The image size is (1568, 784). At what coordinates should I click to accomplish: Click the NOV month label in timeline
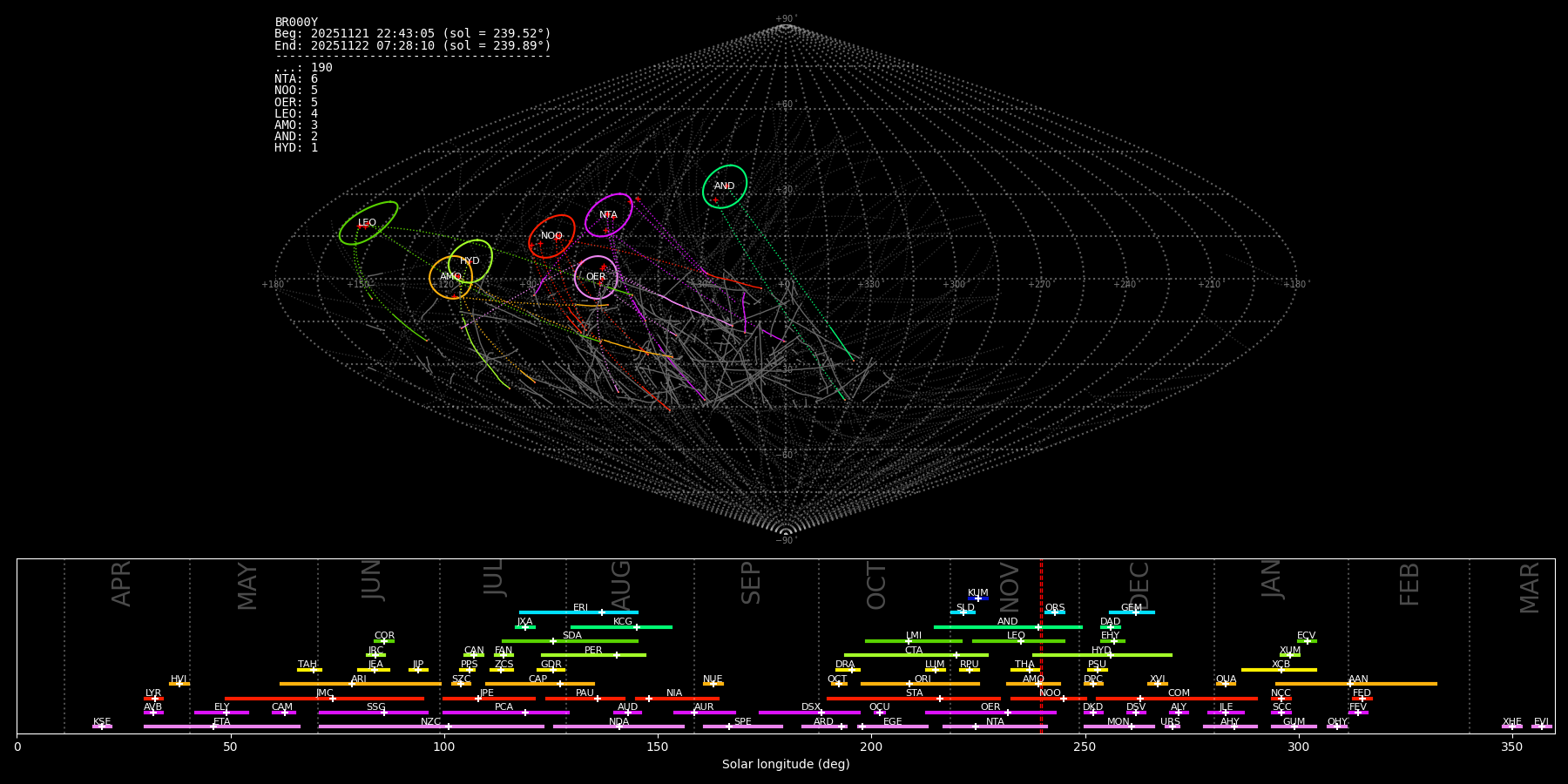1010,587
